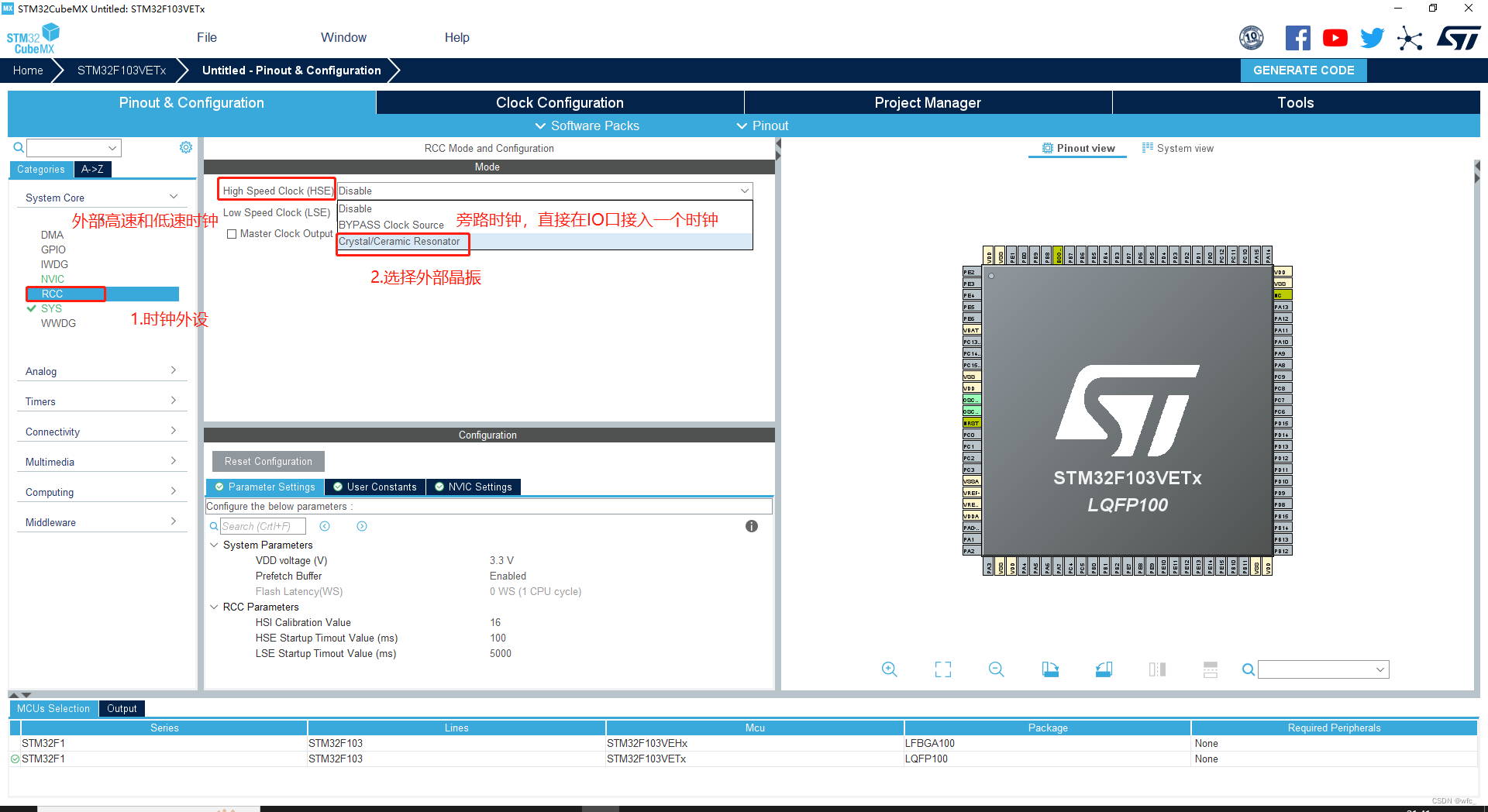This screenshot has height=812, width=1488.
Task: Open the High Speed Clock (HSE) dropdown
Action: [545, 191]
